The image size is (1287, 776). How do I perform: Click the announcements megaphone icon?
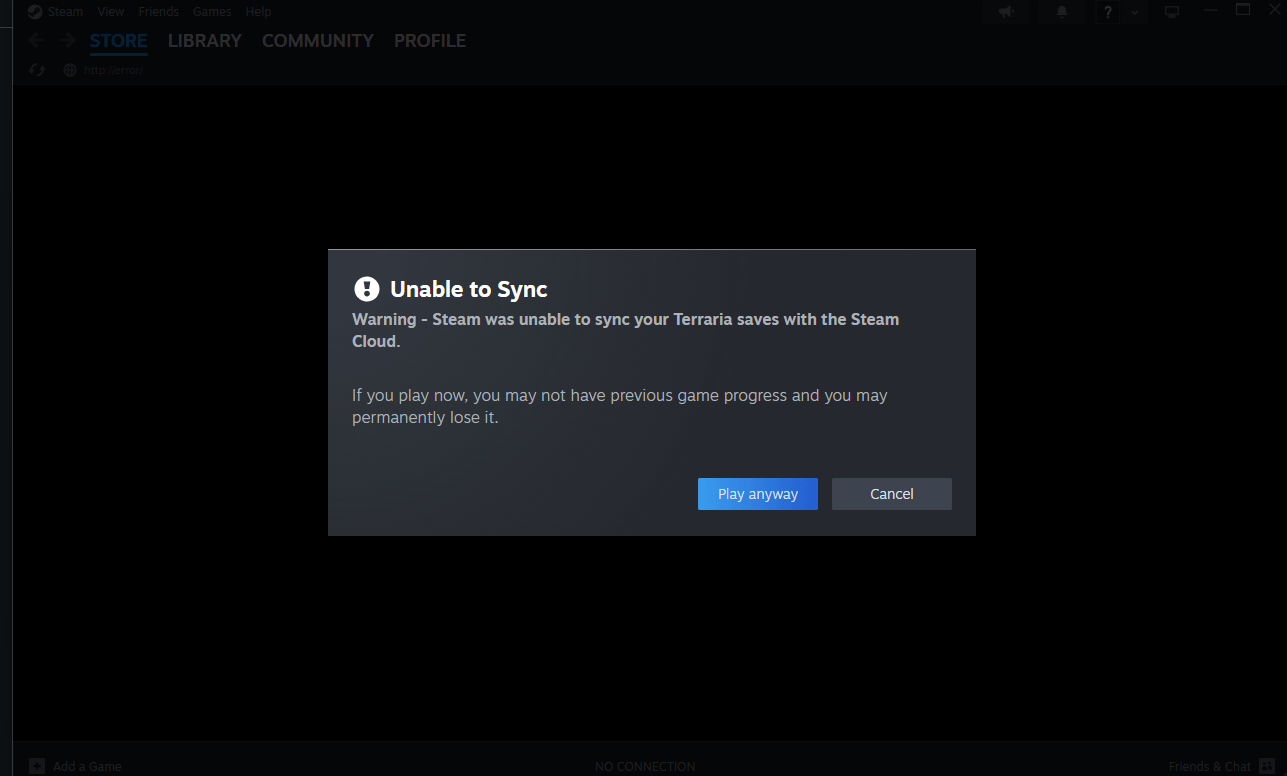click(1006, 12)
